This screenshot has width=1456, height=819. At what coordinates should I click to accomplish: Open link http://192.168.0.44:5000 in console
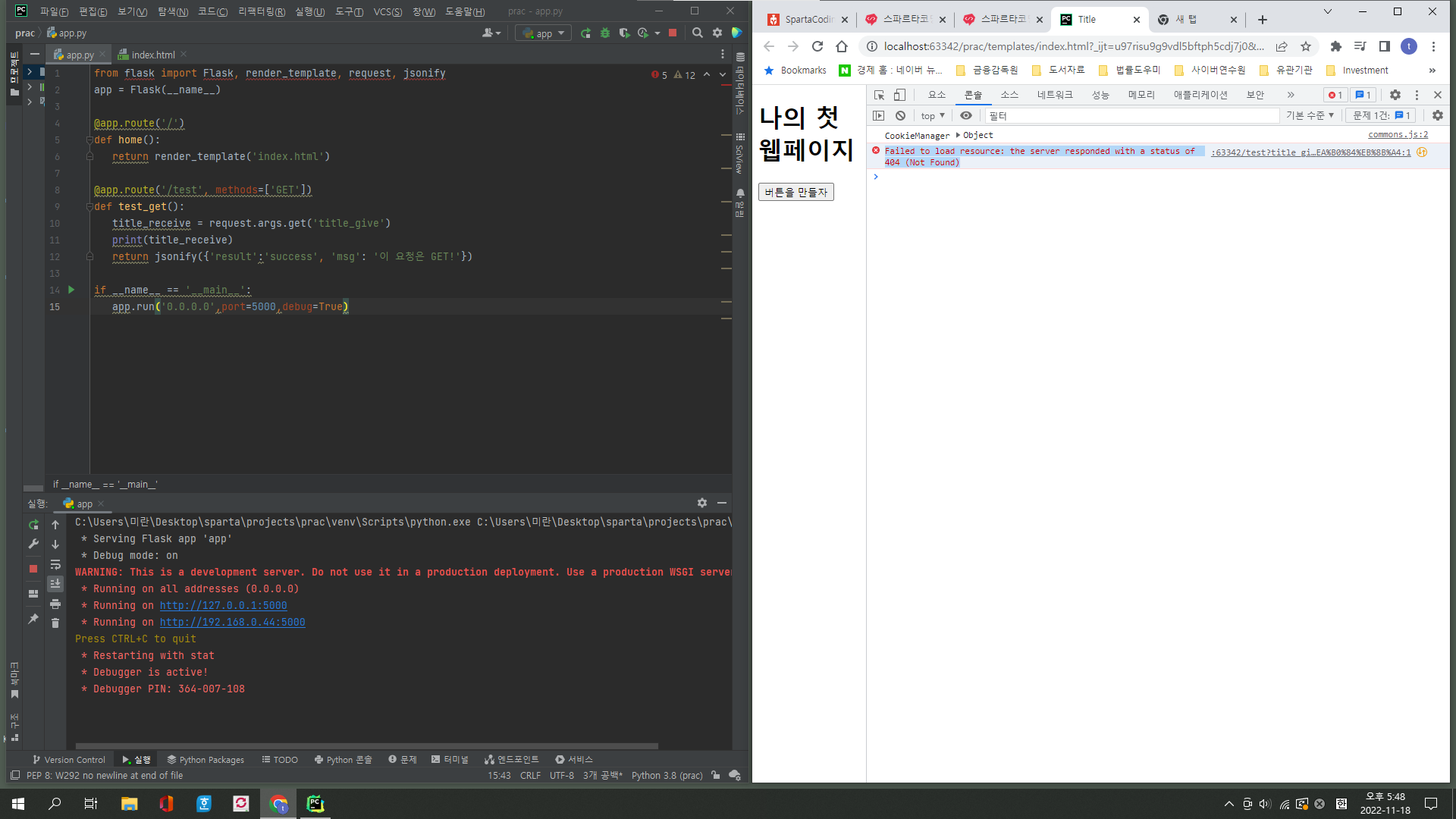coord(232,622)
